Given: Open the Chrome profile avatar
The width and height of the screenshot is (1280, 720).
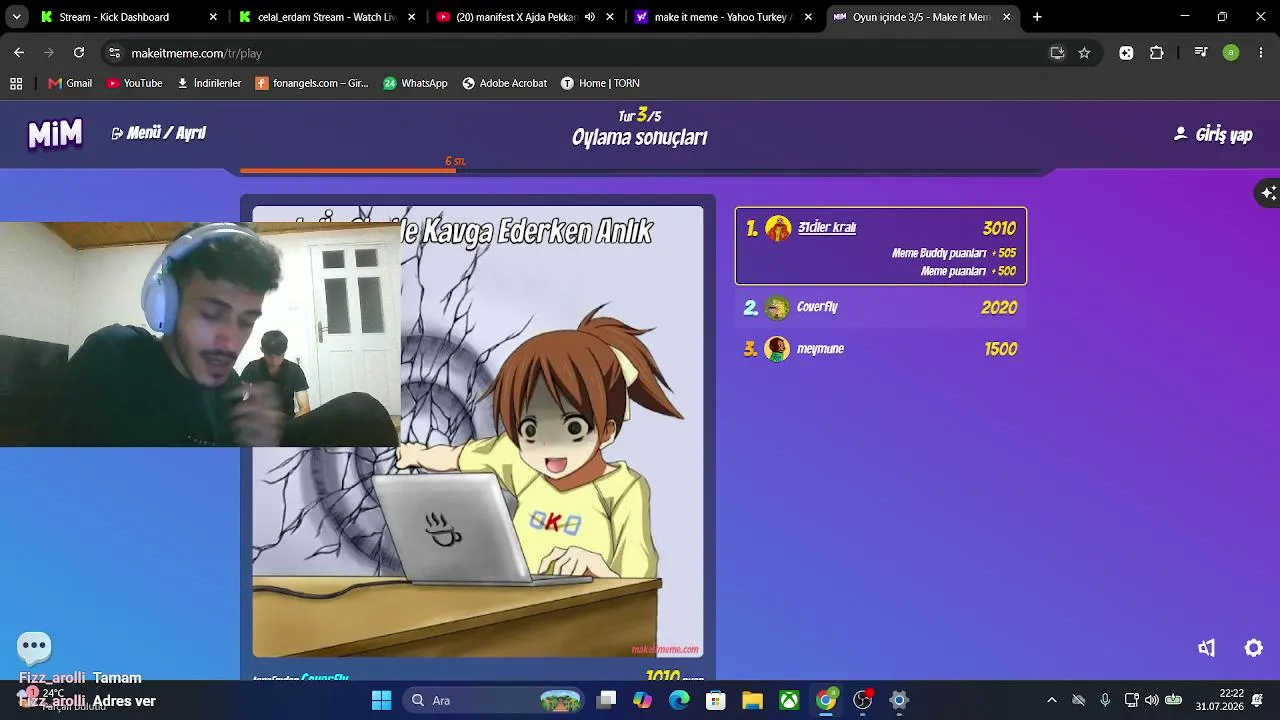Looking at the screenshot, I should click(1231, 53).
